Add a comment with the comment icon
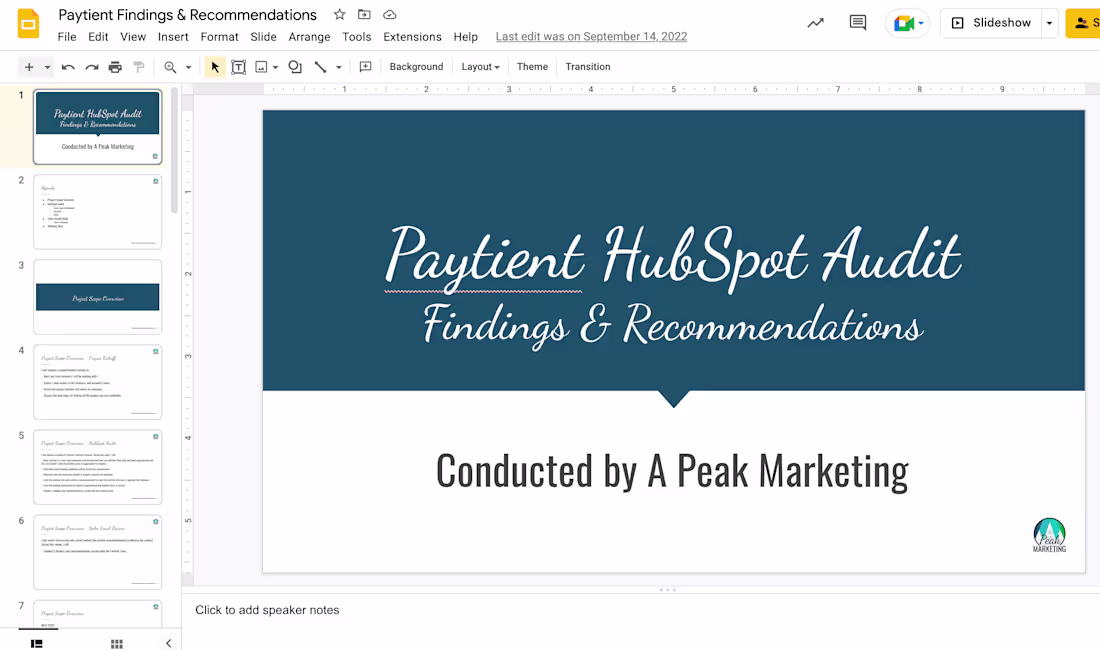The image size is (1100, 650). [365, 66]
